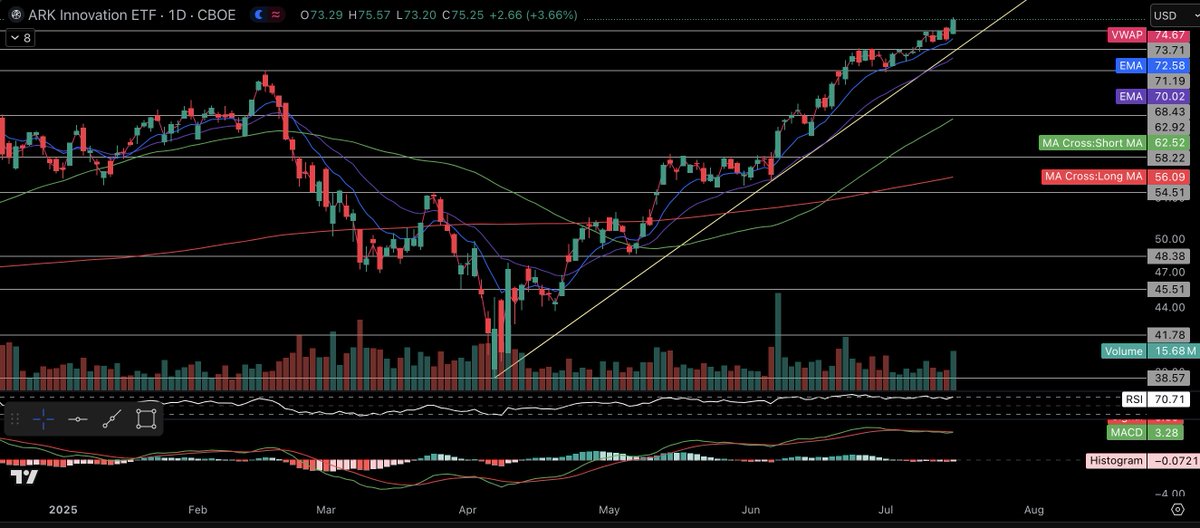The height and width of the screenshot is (528, 1200).
Task: Click the 48.38 price level label
Action: pos(1169,255)
